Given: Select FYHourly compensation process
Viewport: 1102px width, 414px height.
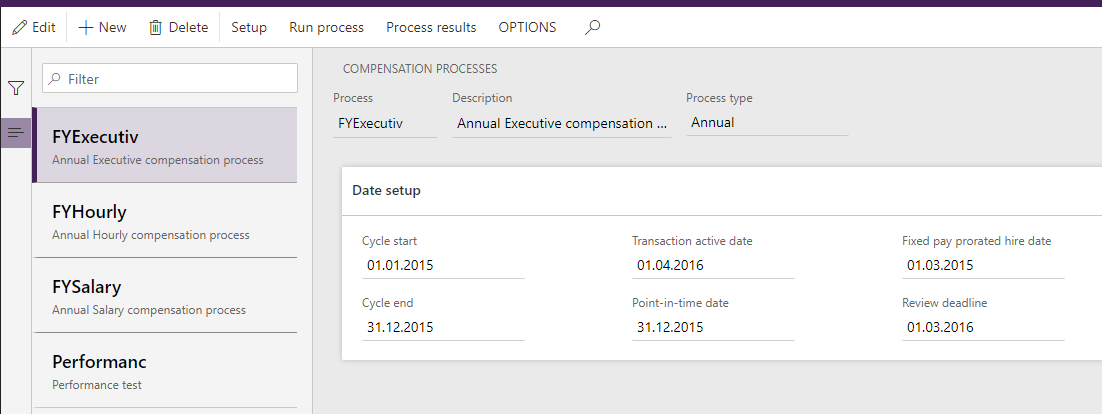Looking at the screenshot, I should 165,221.
